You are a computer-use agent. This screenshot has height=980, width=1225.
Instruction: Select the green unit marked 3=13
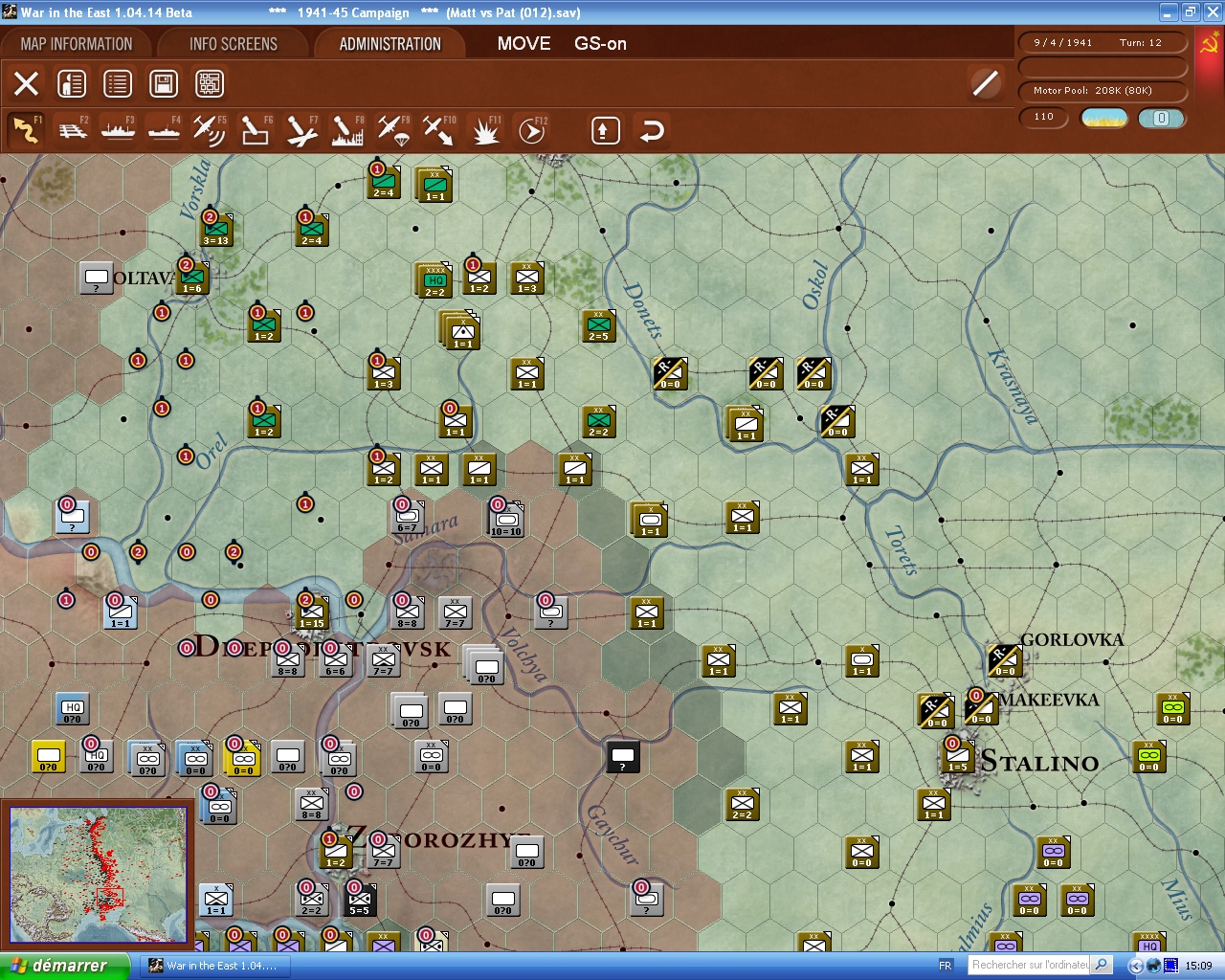click(216, 230)
